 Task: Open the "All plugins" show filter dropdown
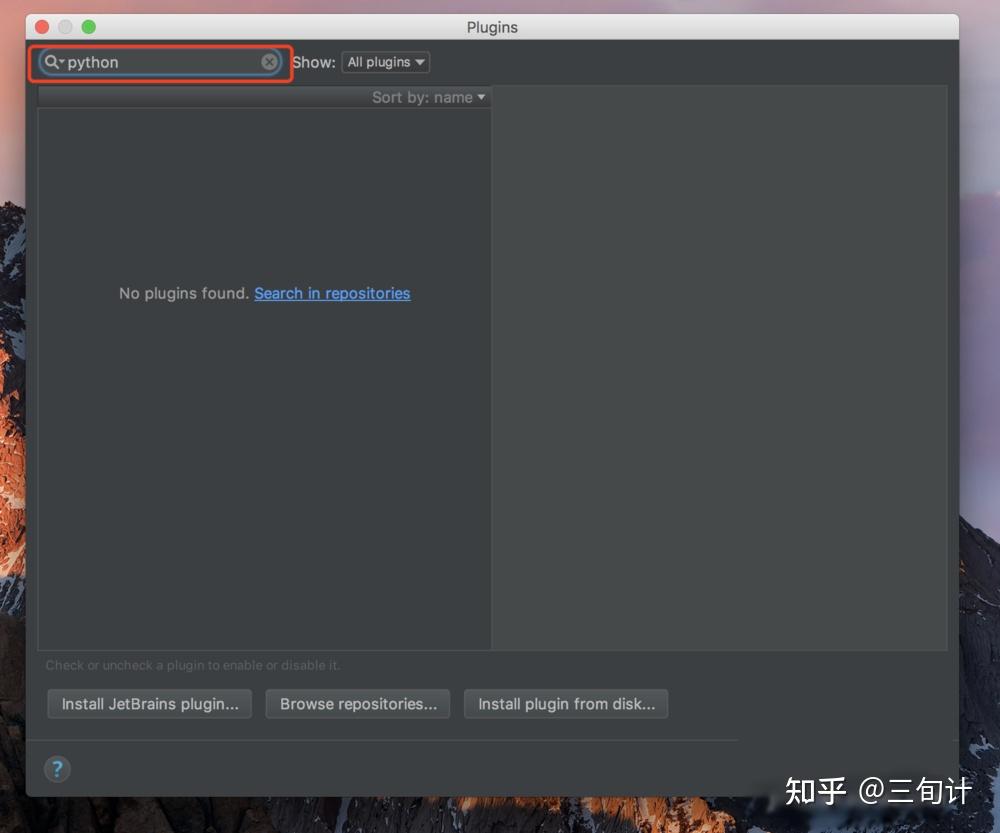[385, 62]
